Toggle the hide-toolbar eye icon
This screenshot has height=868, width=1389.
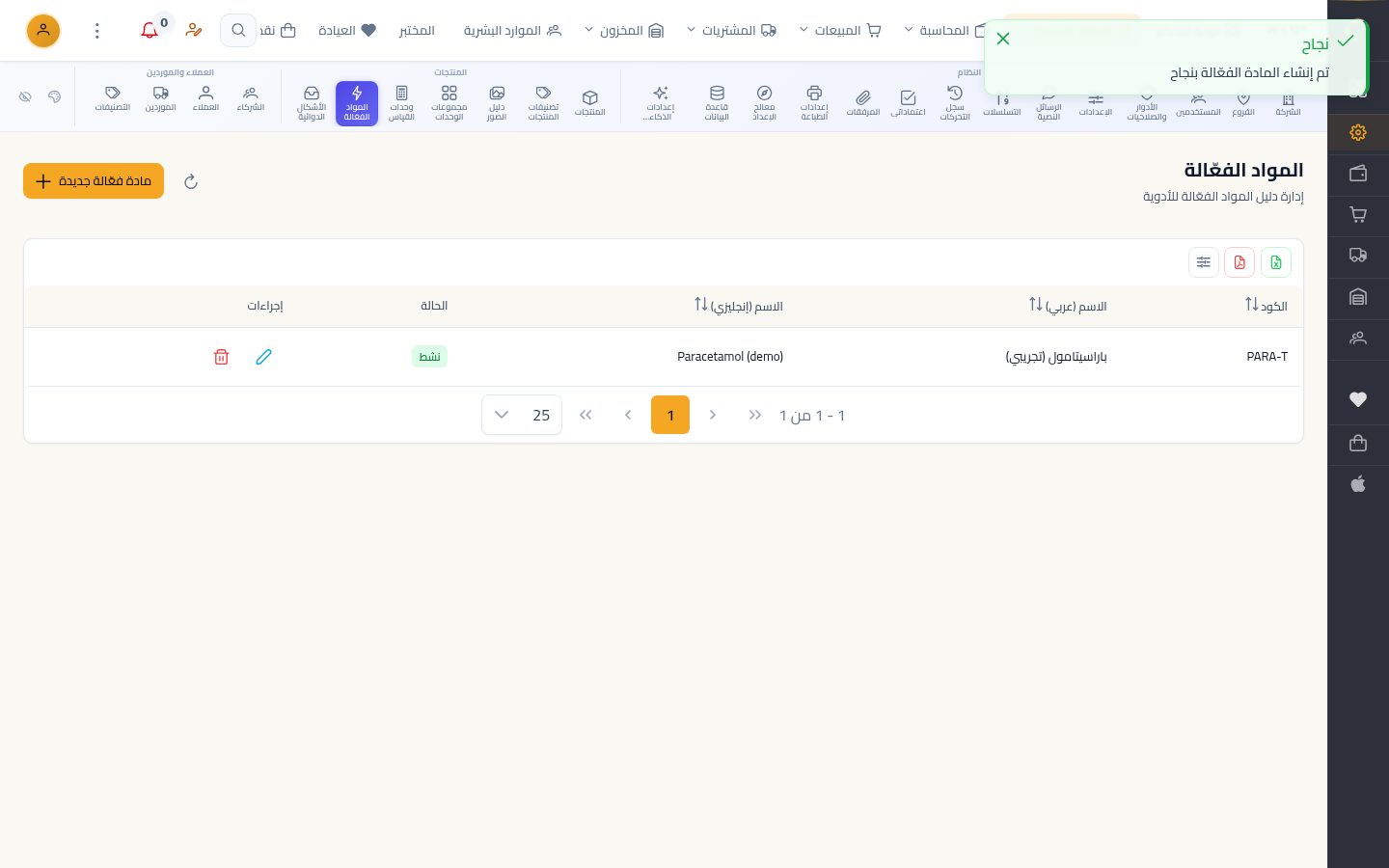(25, 96)
